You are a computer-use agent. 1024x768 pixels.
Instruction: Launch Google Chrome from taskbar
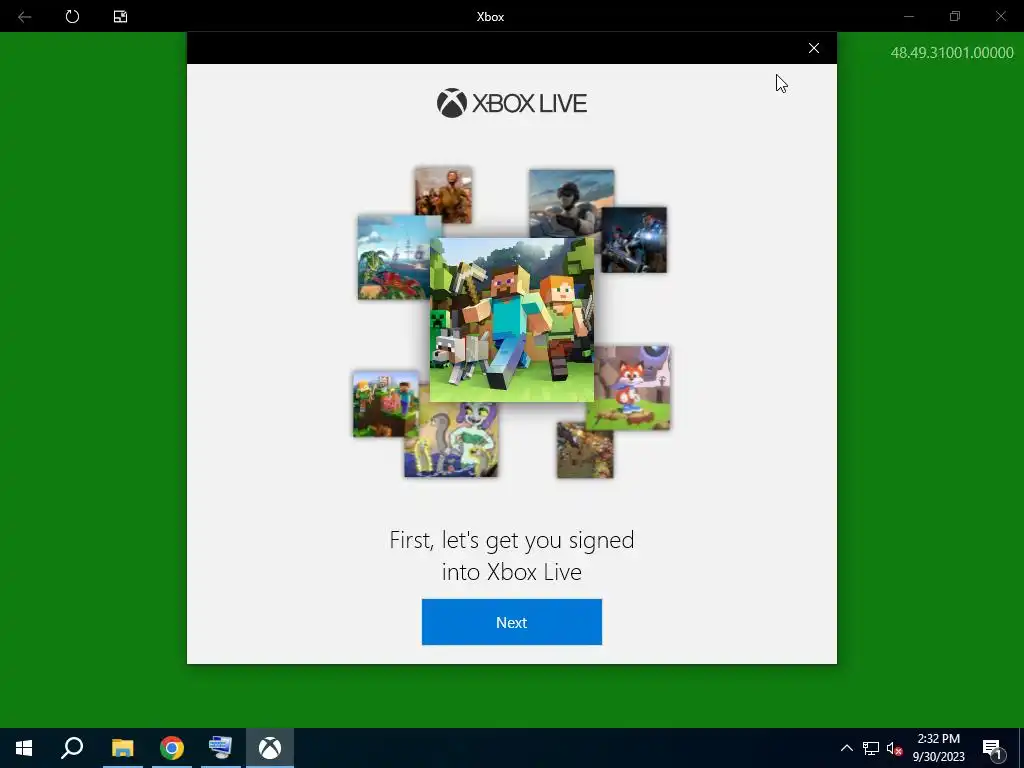point(172,748)
